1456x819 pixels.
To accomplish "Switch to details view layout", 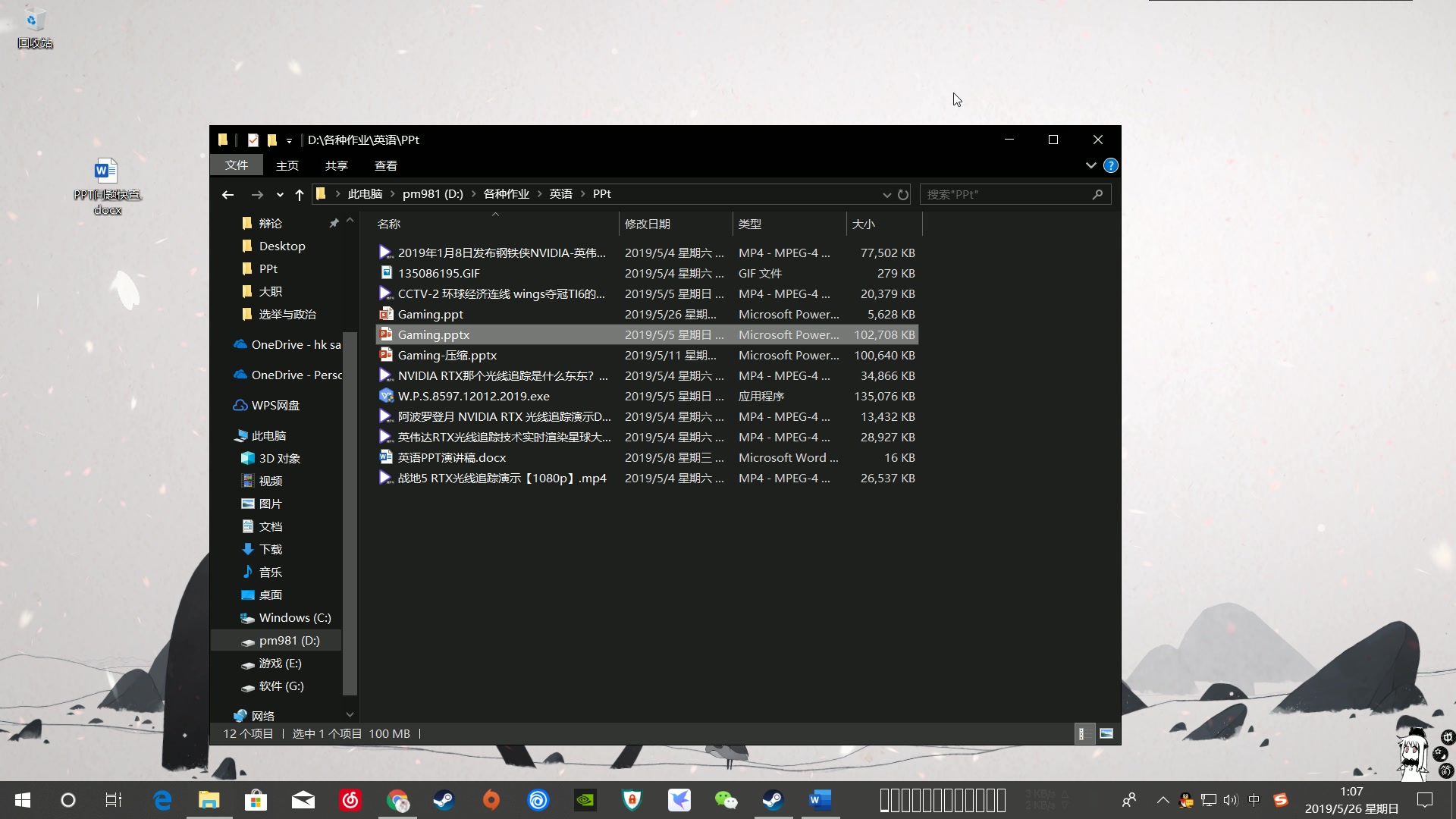I will pos(1084,733).
